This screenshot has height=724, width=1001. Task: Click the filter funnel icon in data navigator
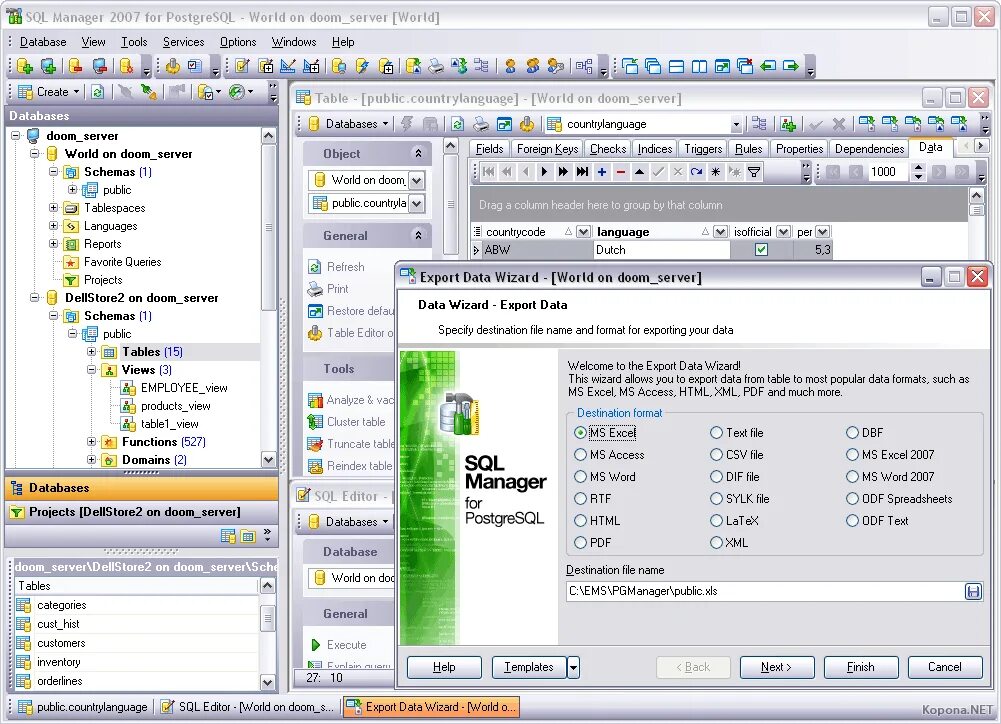tap(754, 171)
